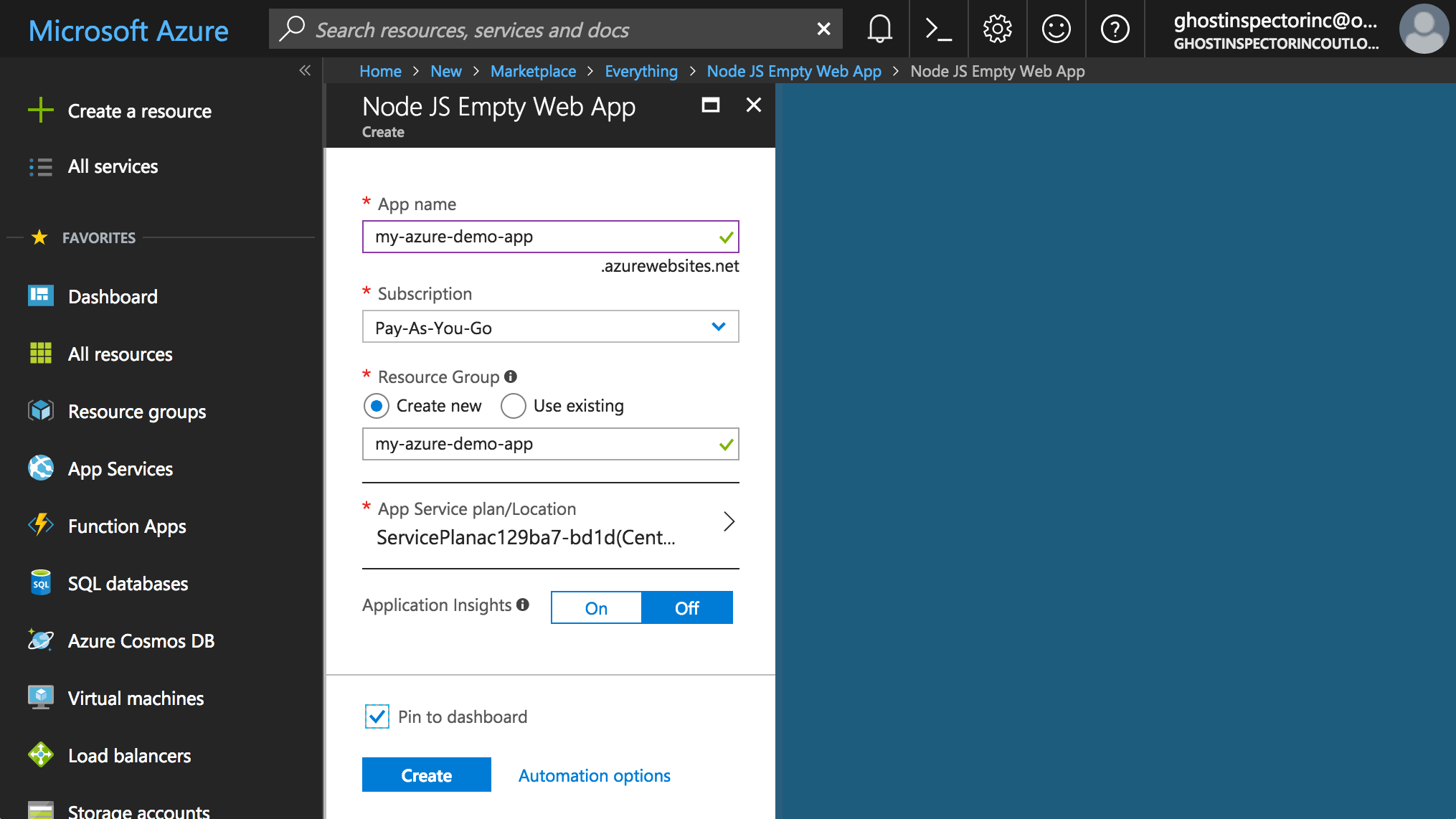Show Resource Group info tooltip icon
The height and width of the screenshot is (819, 1456).
point(511,377)
